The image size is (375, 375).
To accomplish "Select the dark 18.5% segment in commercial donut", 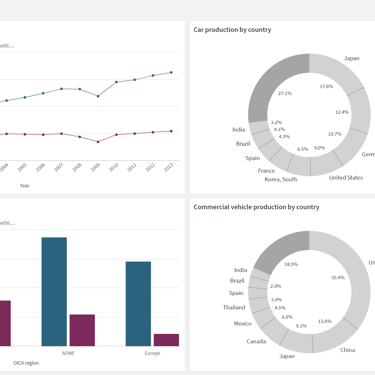I will pyautogui.click(x=286, y=251).
